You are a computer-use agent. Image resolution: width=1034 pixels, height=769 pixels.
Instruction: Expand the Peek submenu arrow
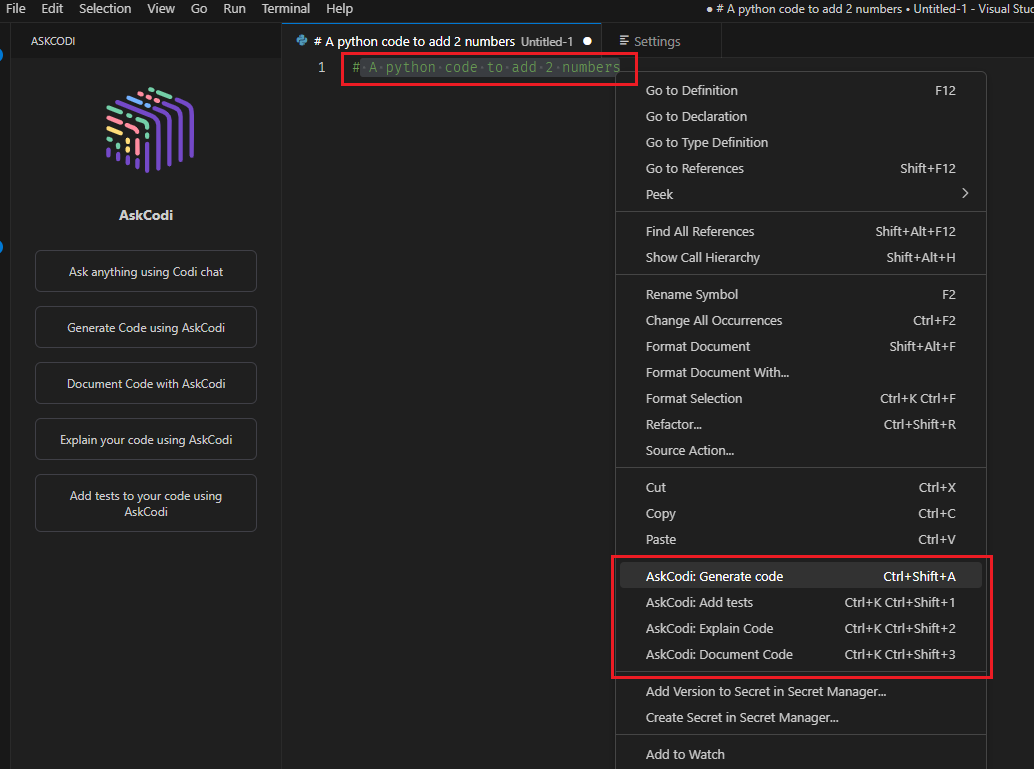[965, 194]
